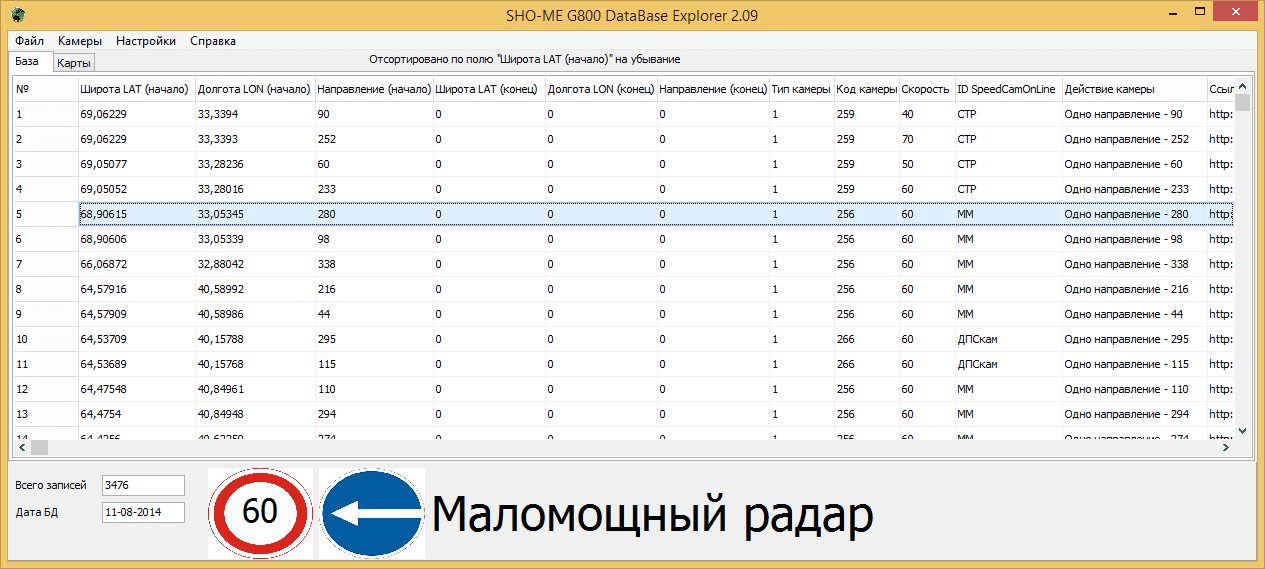Open the Файл menu
The height and width of the screenshot is (569, 1265).
click(29, 41)
